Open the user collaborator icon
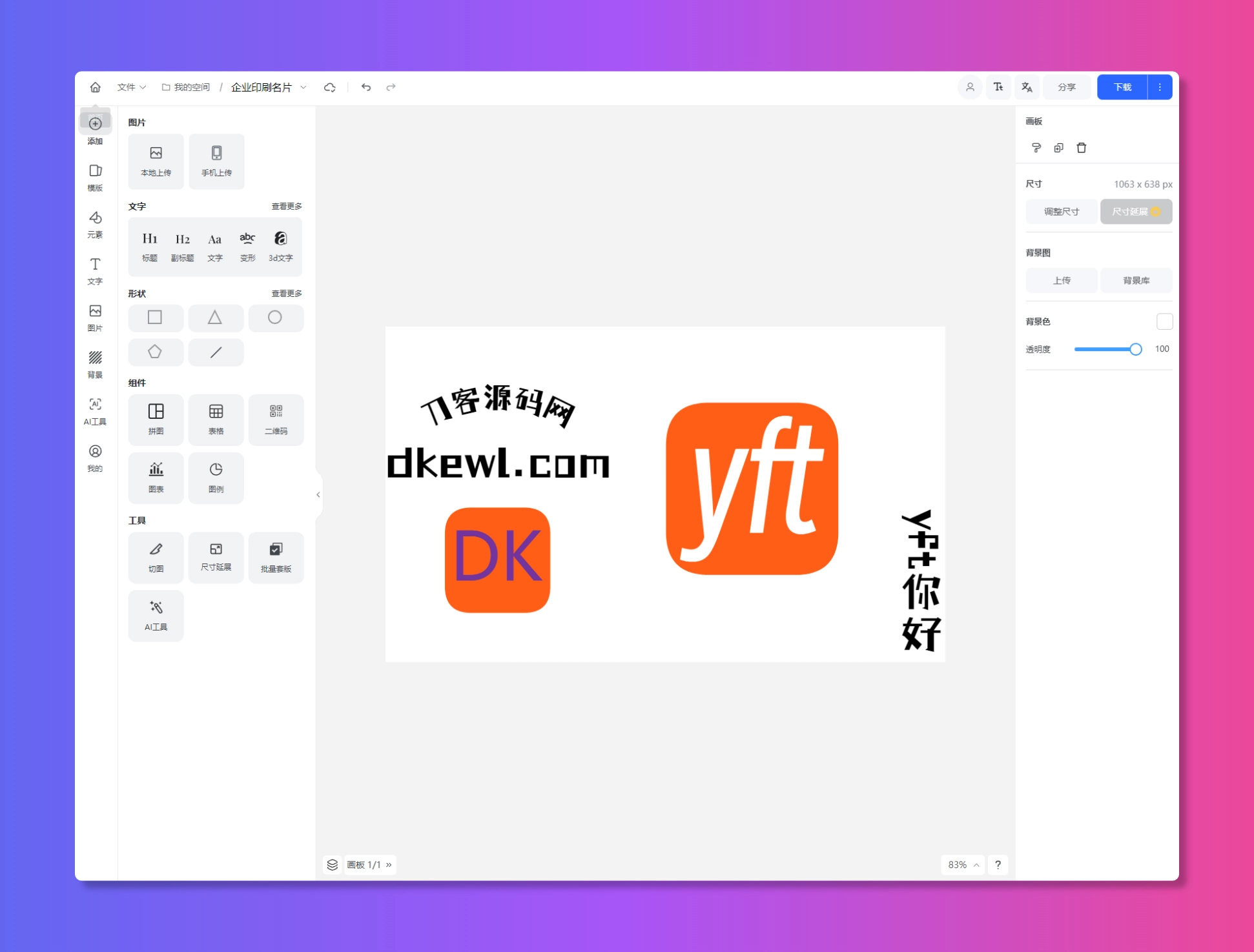 (970, 87)
